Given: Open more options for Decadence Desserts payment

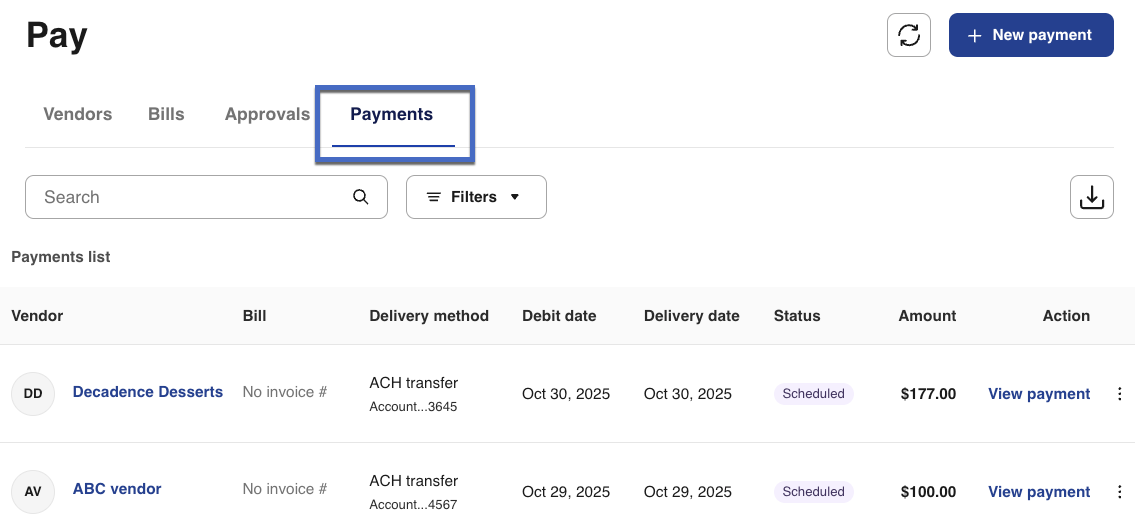Looking at the screenshot, I should pos(1119,394).
